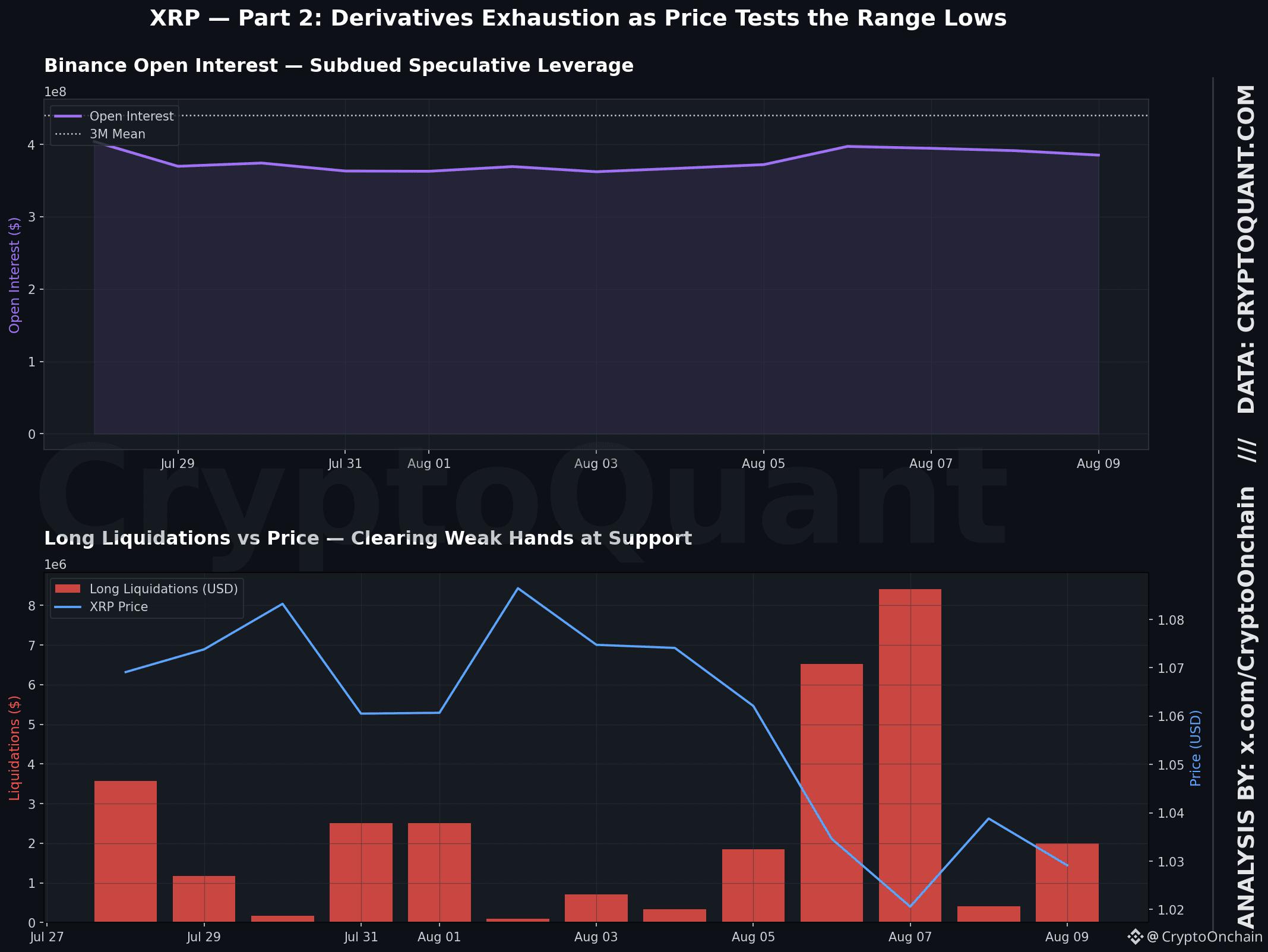Click the vertical "ANALYSIS BY: x.com/CryptoOnchain" text

pos(1246,707)
